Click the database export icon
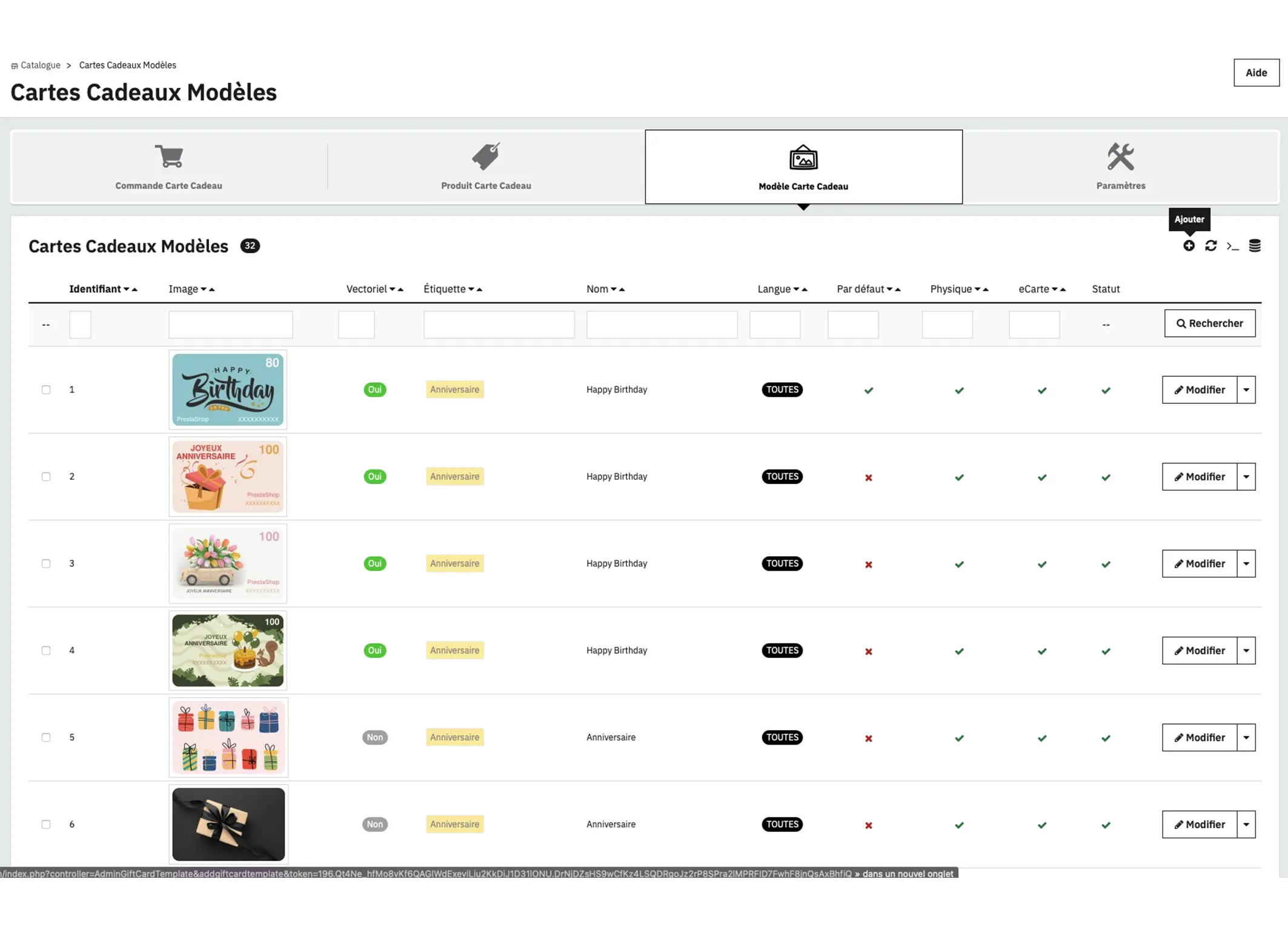1288x930 pixels. tap(1255, 245)
